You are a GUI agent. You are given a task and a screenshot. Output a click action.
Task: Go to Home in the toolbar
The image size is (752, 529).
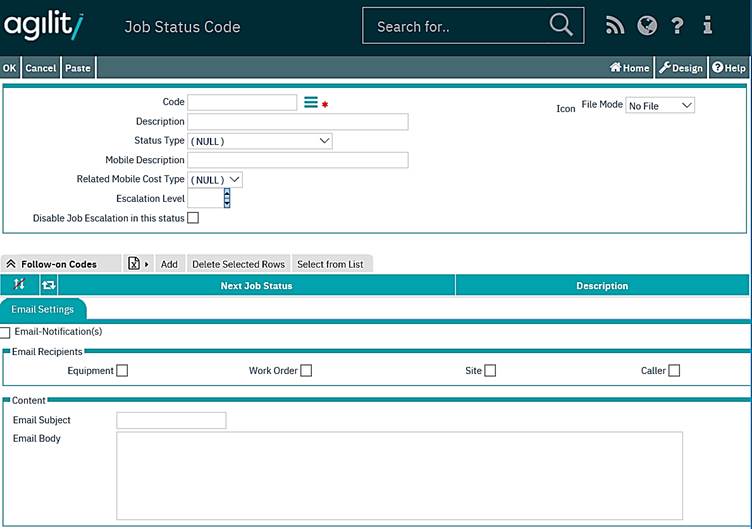[630, 68]
